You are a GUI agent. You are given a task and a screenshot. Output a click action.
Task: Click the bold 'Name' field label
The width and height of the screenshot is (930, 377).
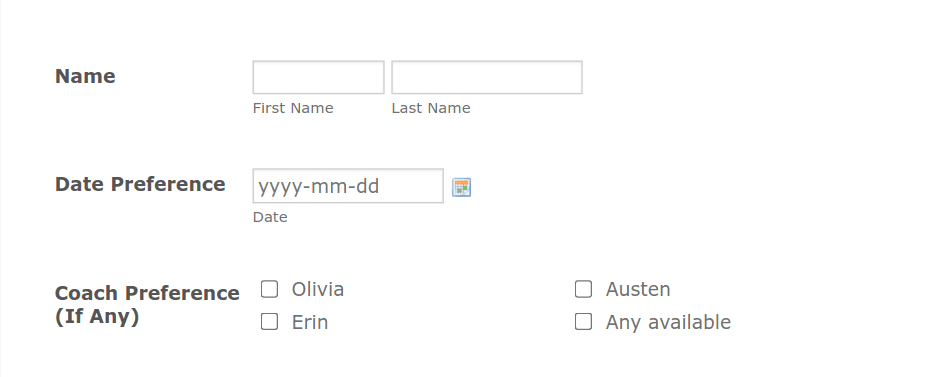85,76
